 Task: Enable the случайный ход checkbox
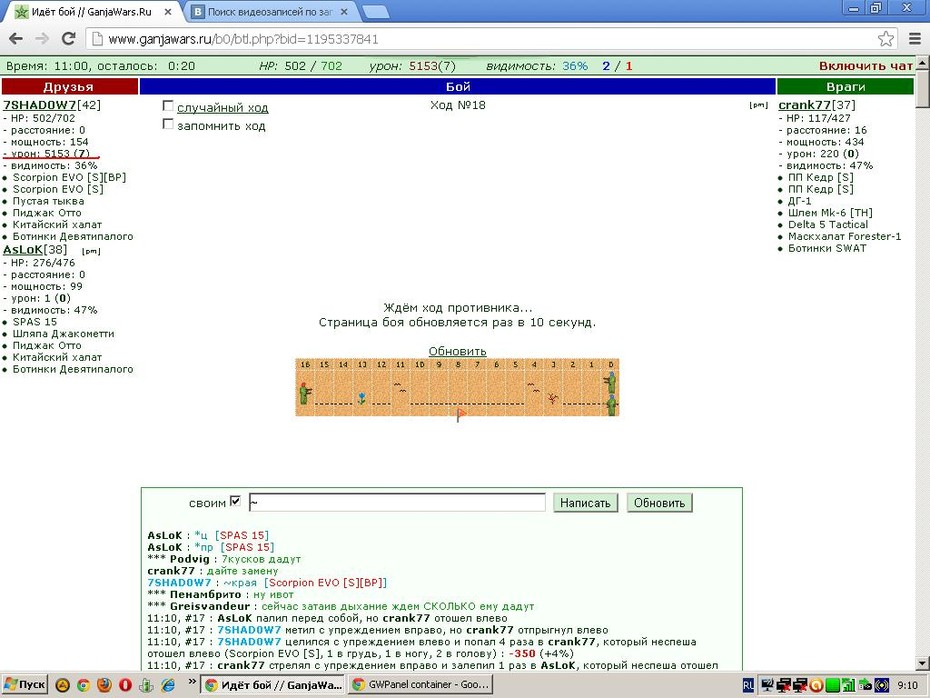coord(168,106)
